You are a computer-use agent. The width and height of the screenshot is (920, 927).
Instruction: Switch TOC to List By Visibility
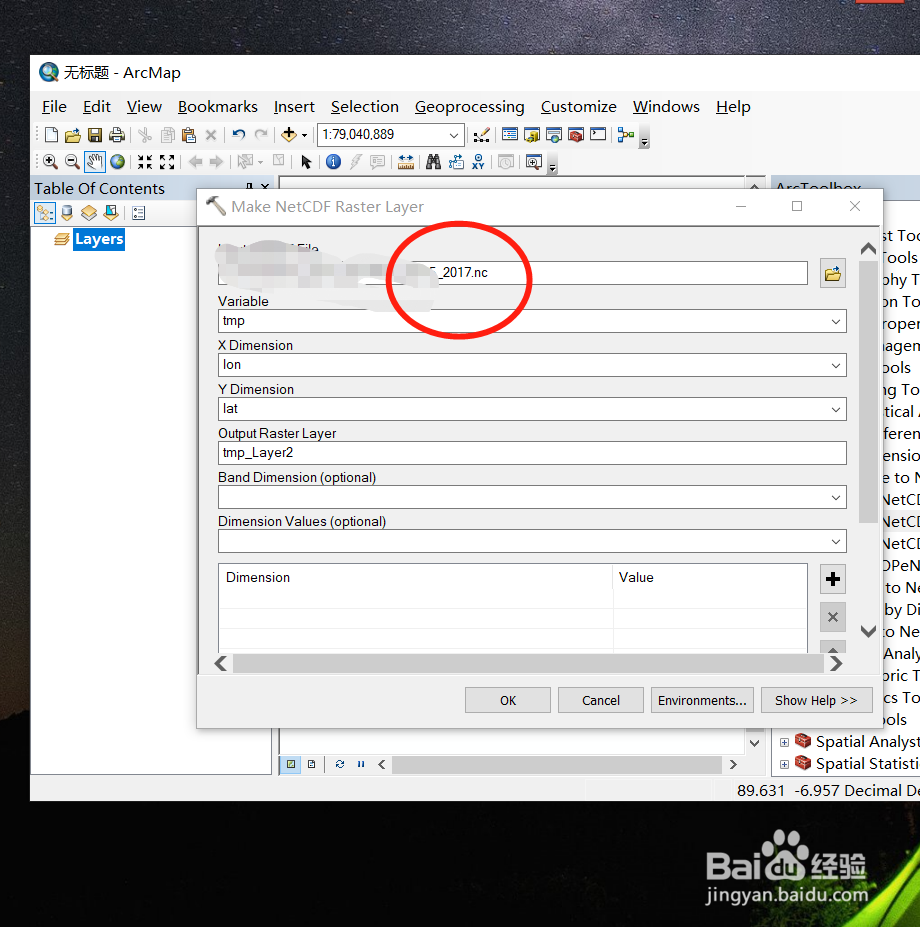[89, 213]
